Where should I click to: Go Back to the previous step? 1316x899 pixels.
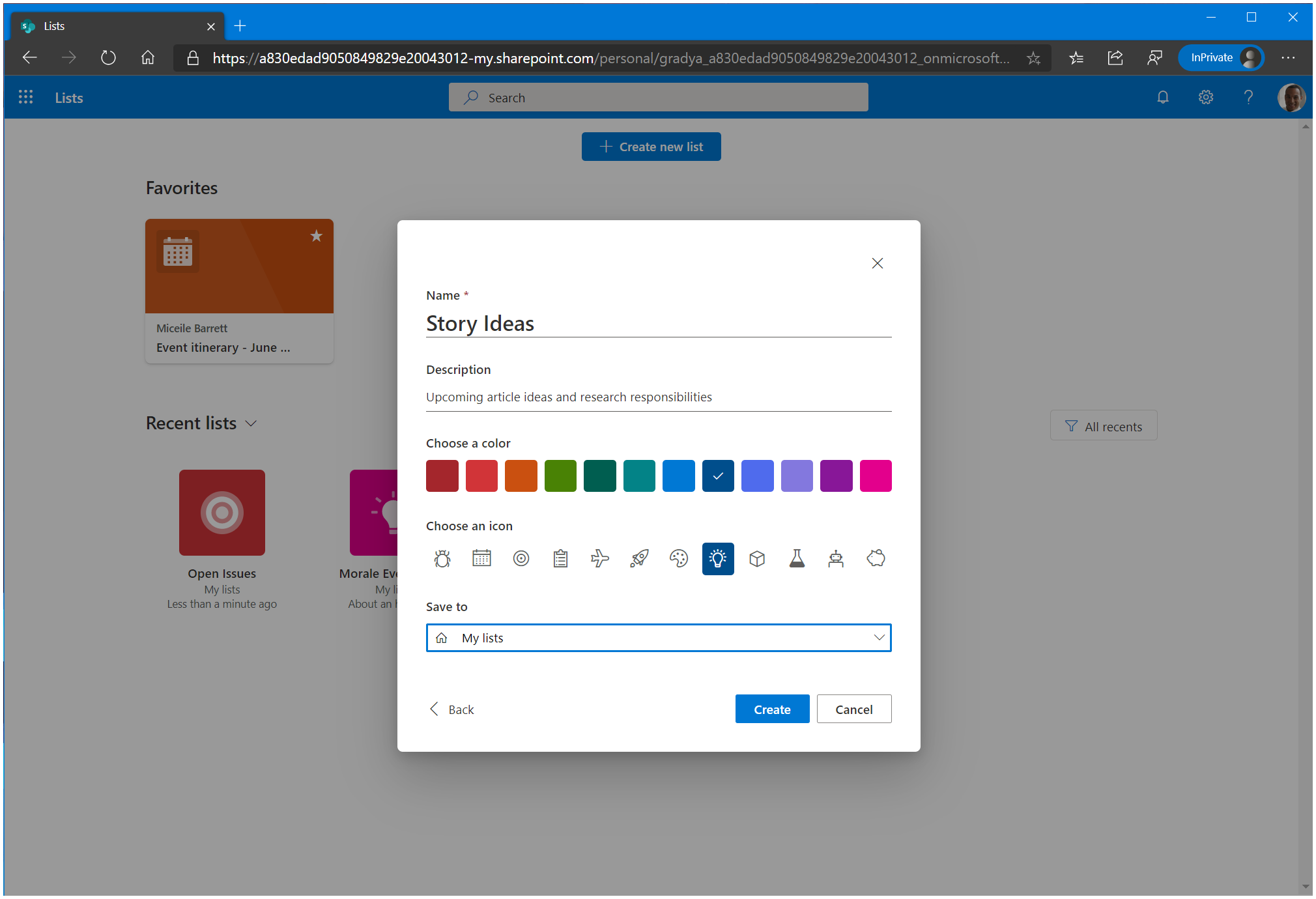[x=451, y=709]
